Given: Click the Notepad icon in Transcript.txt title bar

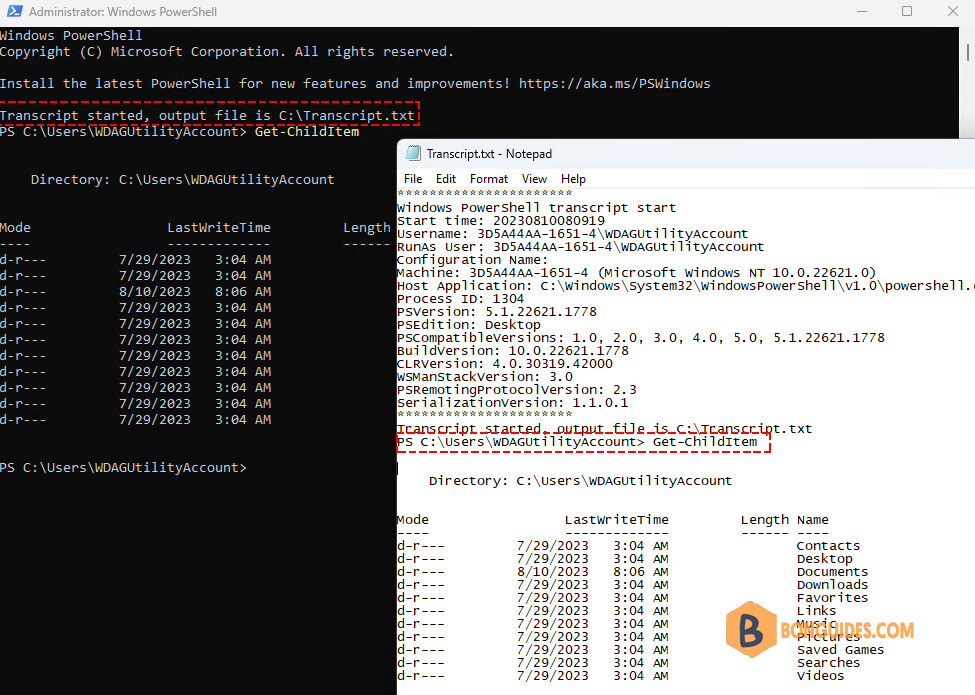Looking at the screenshot, I should [x=413, y=153].
